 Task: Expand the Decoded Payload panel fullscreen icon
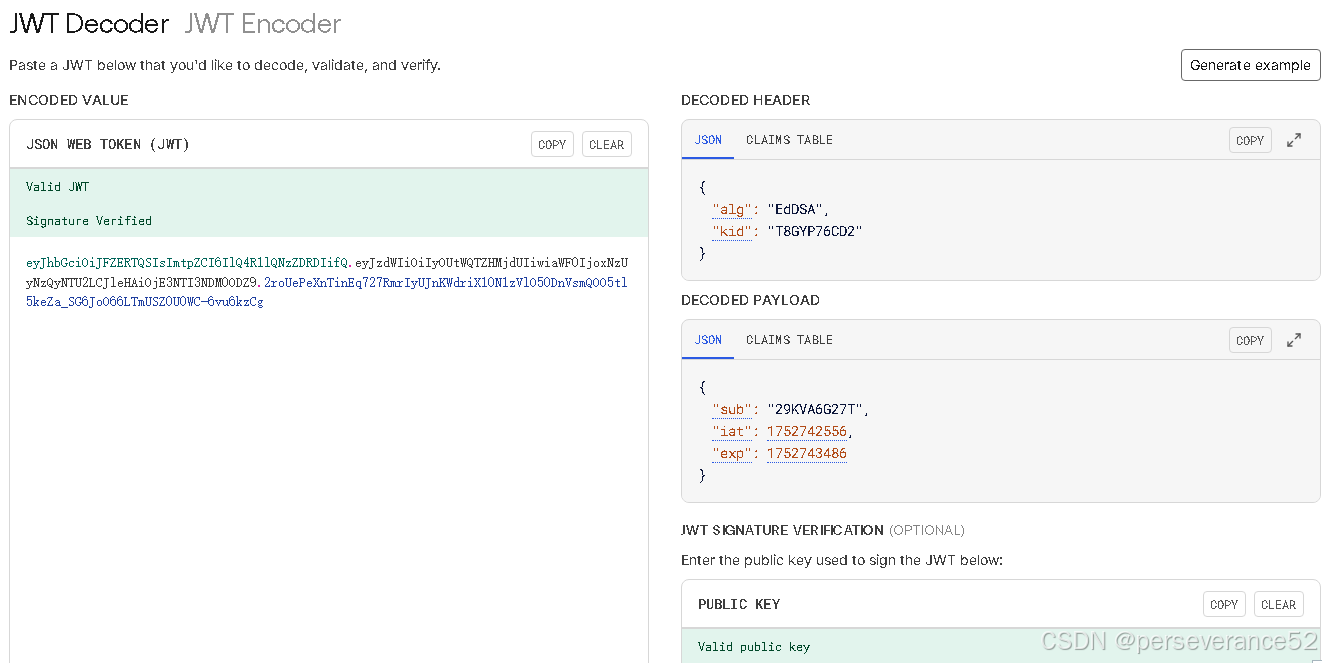[1294, 340]
